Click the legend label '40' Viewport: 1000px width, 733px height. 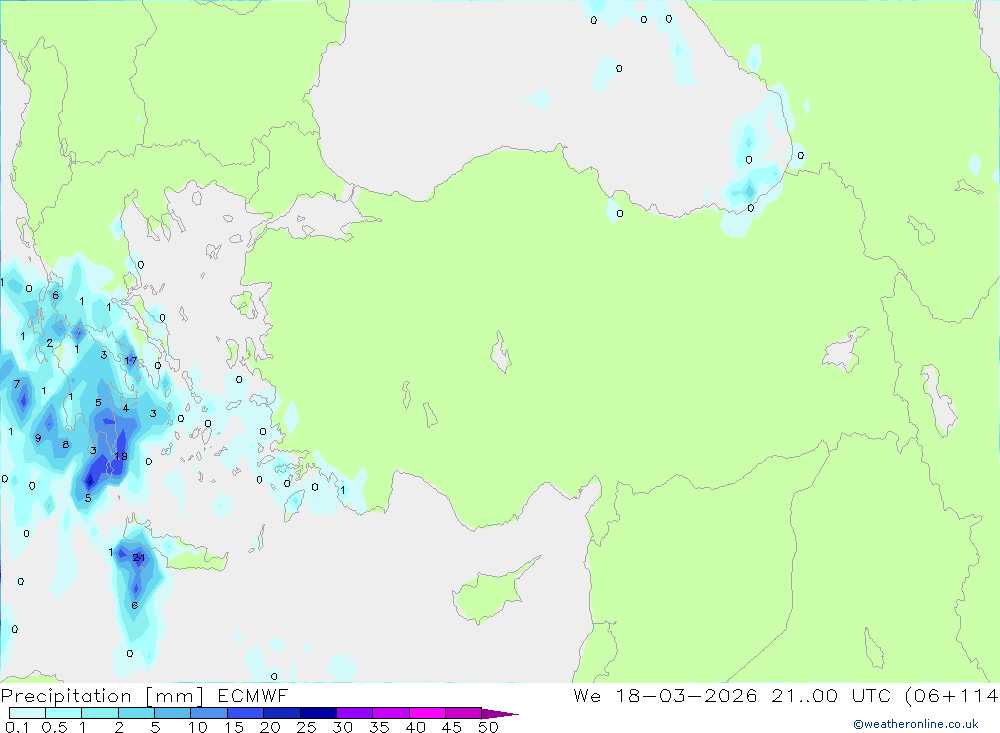point(416,727)
